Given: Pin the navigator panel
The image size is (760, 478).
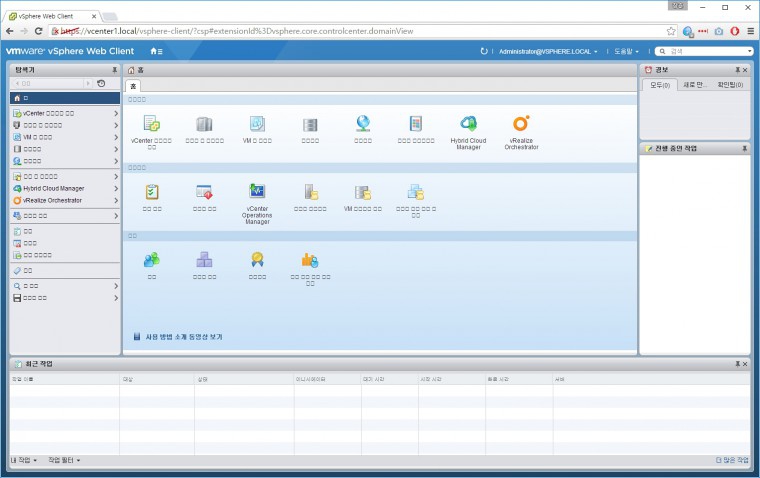Looking at the screenshot, I should (114, 70).
